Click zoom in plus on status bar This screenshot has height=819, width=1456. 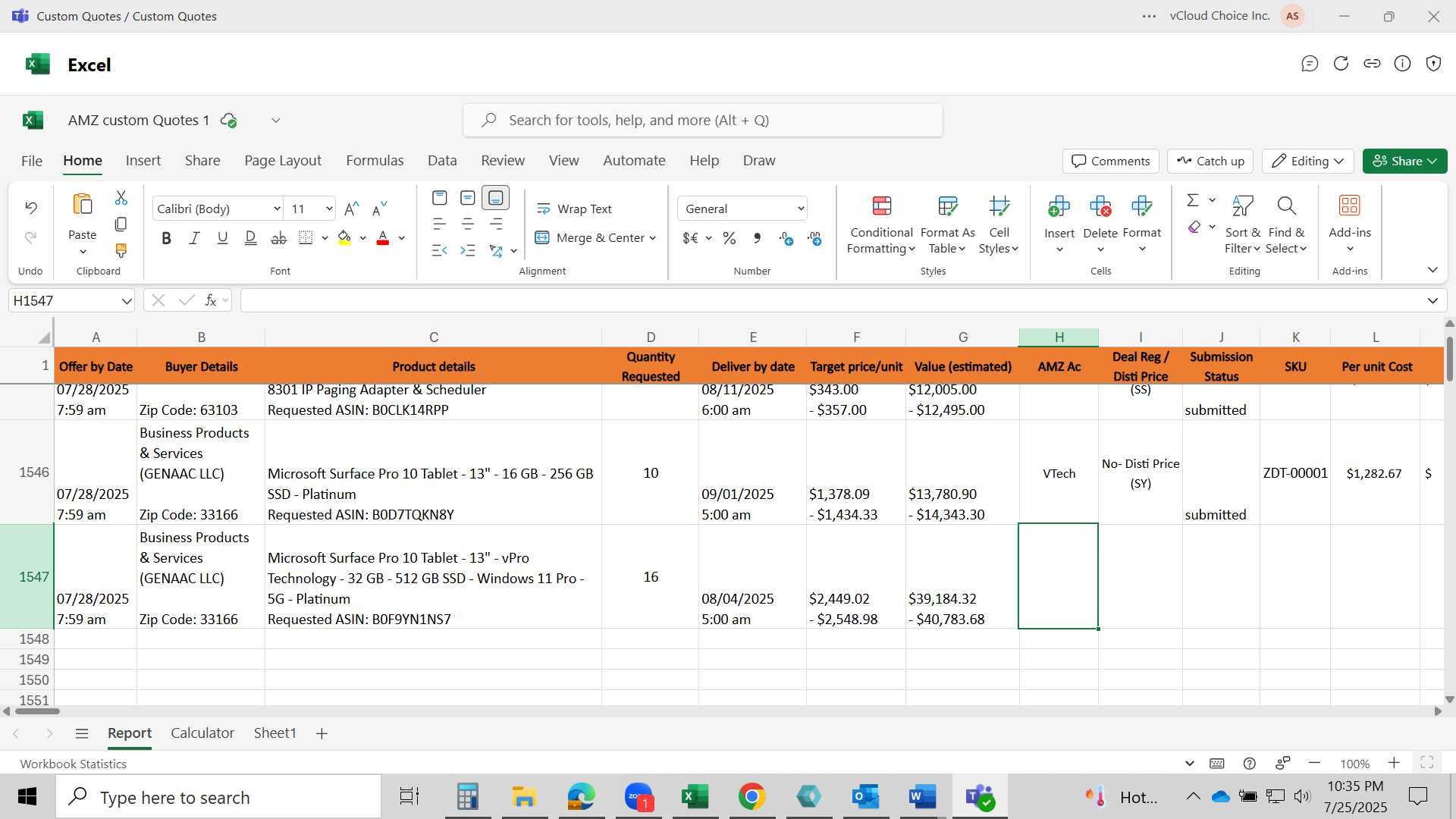[1394, 763]
